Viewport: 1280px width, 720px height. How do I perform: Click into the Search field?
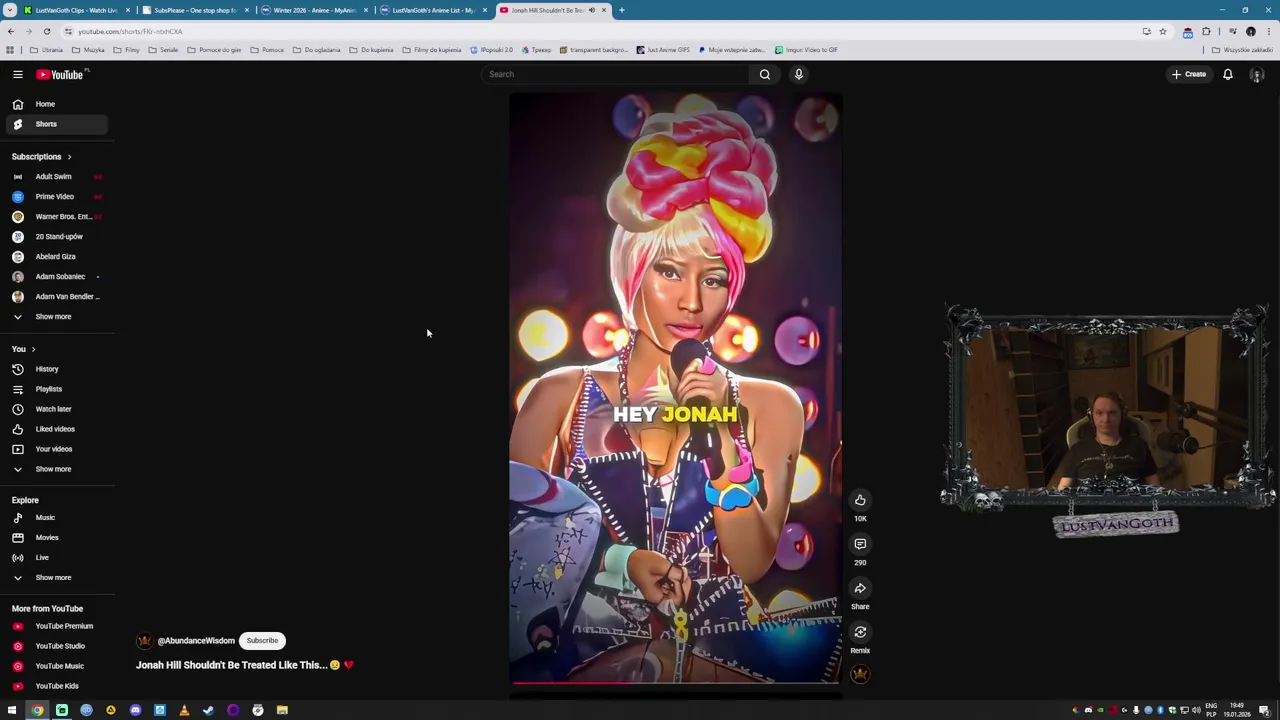click(x=615, y=74)
